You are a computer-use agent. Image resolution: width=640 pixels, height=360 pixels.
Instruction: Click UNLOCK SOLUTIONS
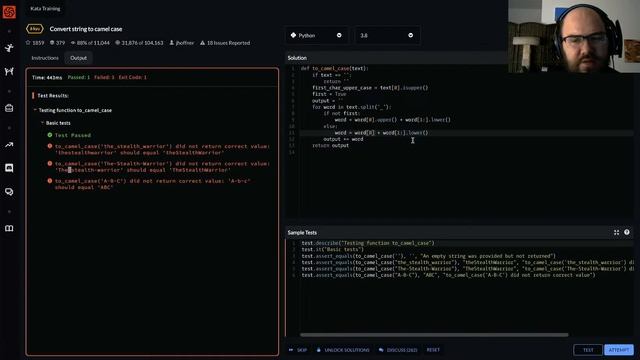pos(343,350)
